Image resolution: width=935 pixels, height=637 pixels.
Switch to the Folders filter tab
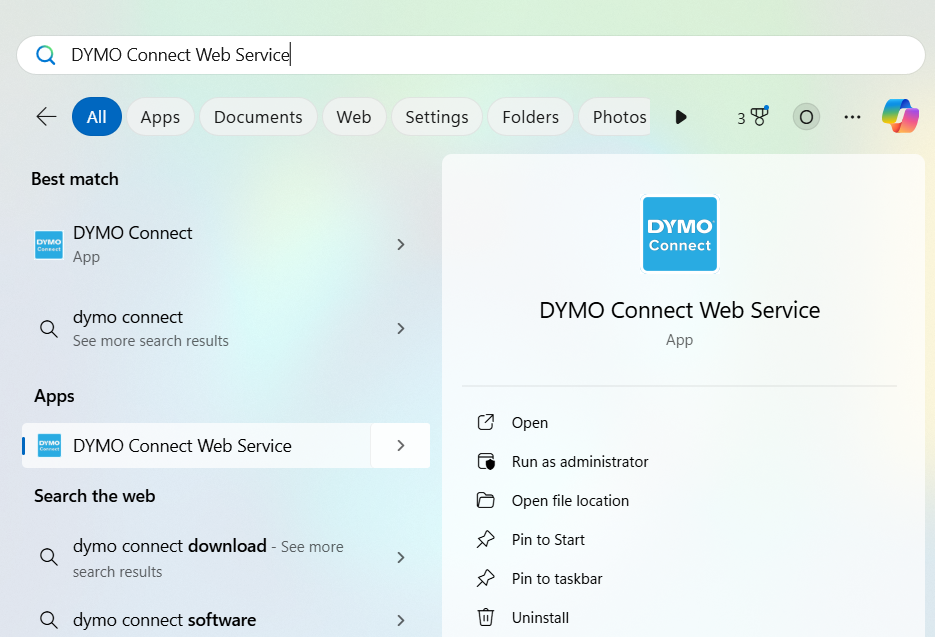(x=531, y=117)
